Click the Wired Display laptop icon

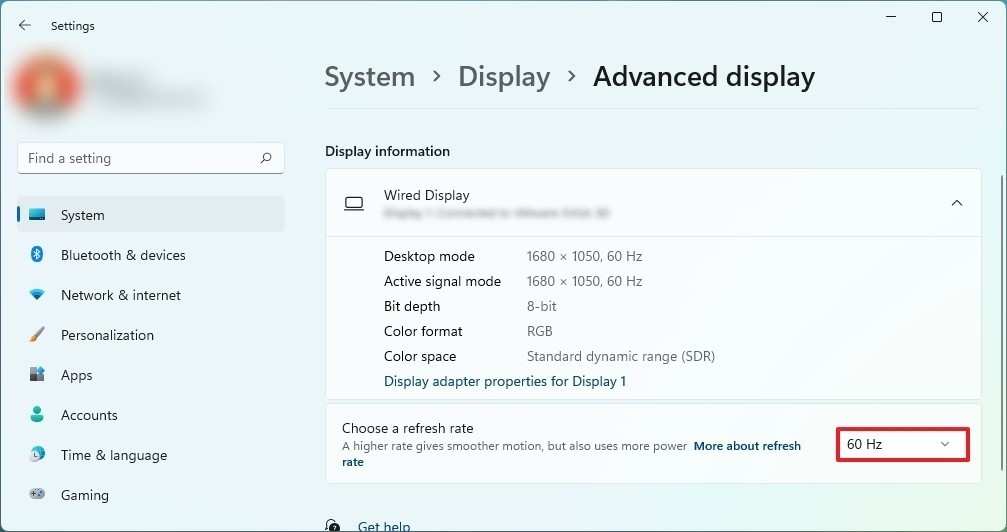coord(354,204)
